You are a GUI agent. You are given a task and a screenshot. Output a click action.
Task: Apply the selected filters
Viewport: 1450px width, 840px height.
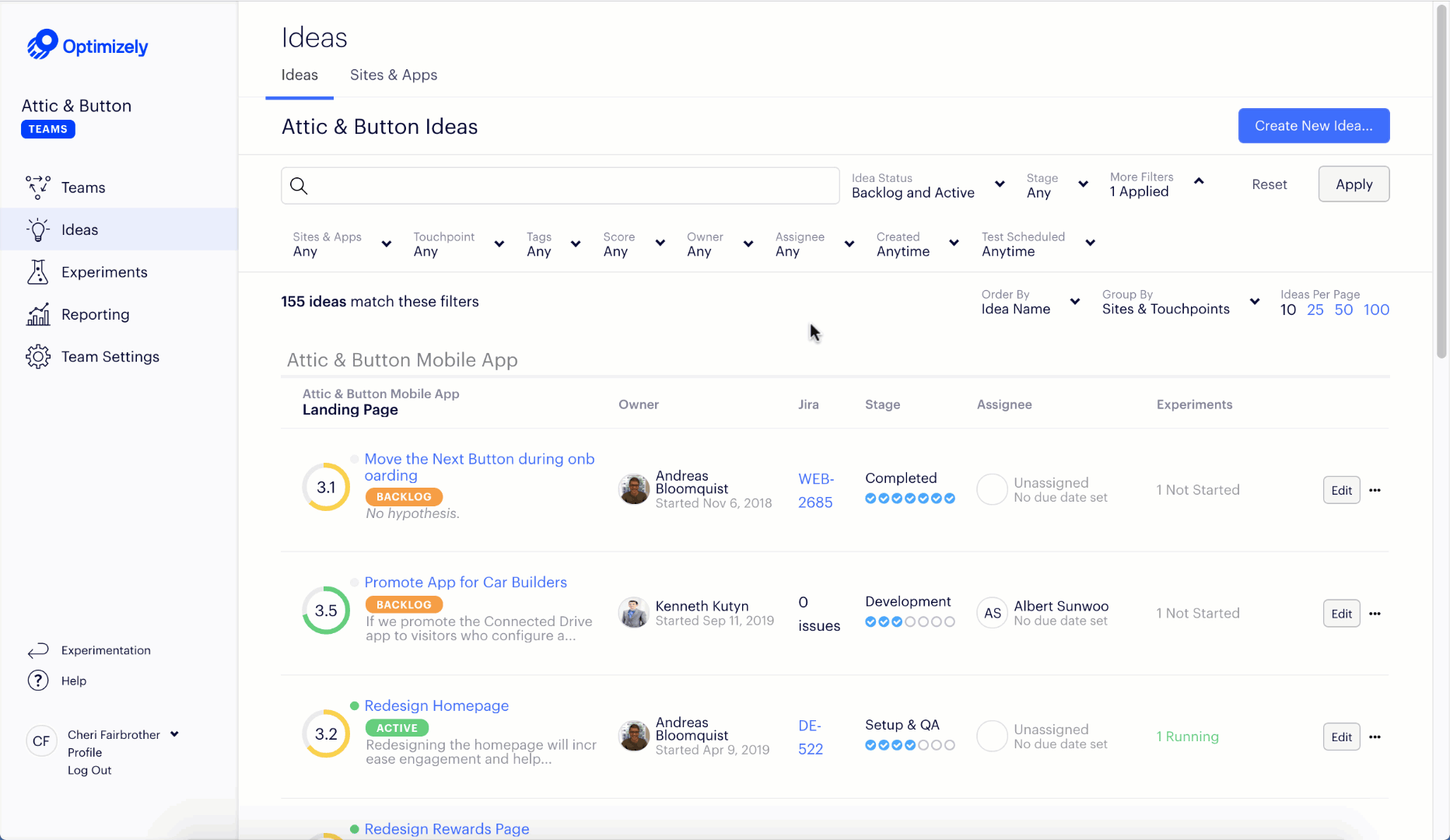[1354, 184]
